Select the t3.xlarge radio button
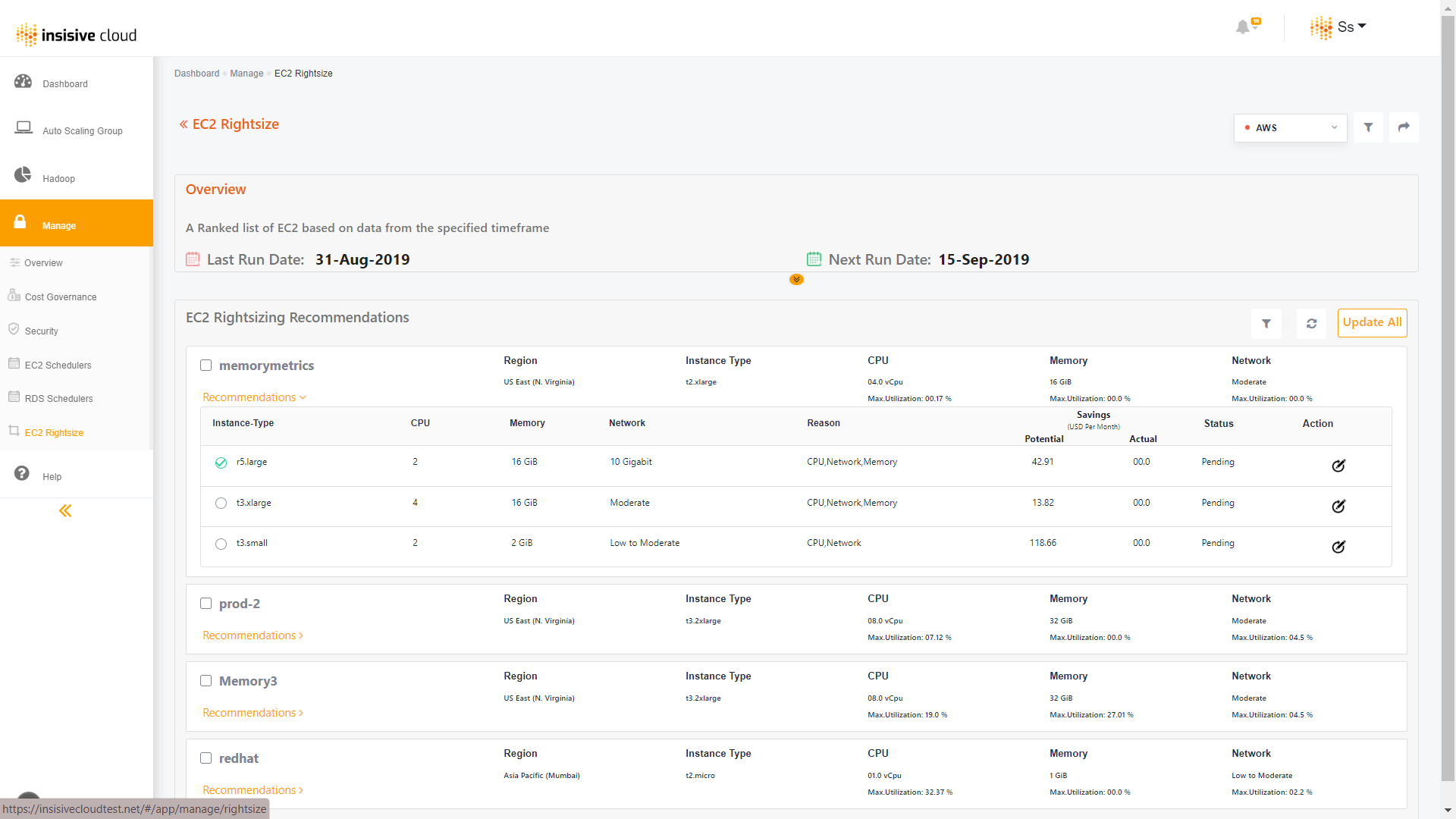This screenshot has width=1456, height=819. 221,503
